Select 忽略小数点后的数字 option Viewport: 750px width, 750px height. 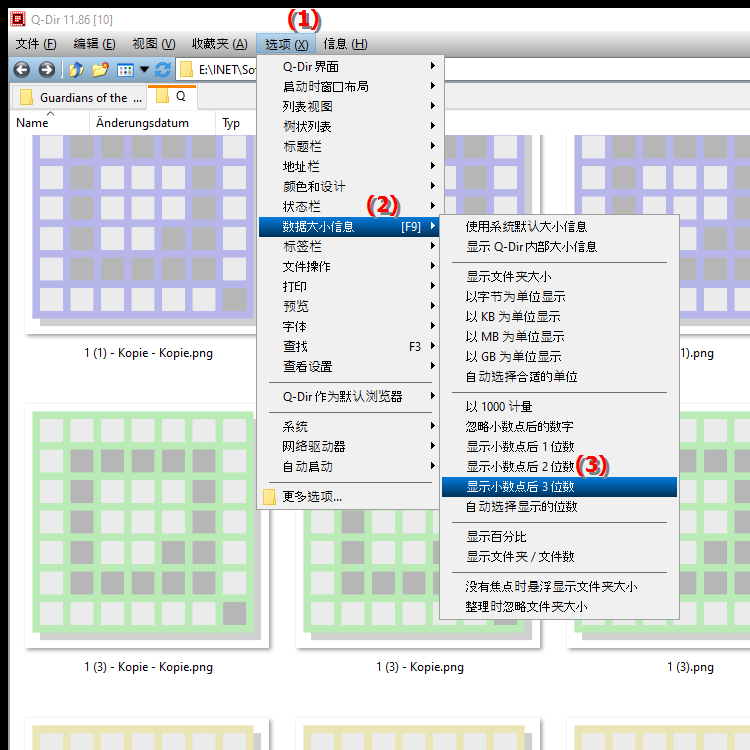559,427
